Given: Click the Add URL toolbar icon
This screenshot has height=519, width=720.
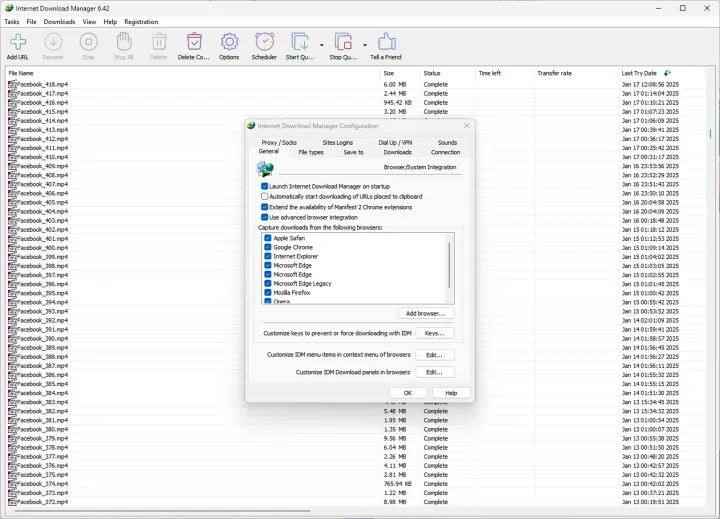Looking at the screenshot, I should [x=17, y=42].
